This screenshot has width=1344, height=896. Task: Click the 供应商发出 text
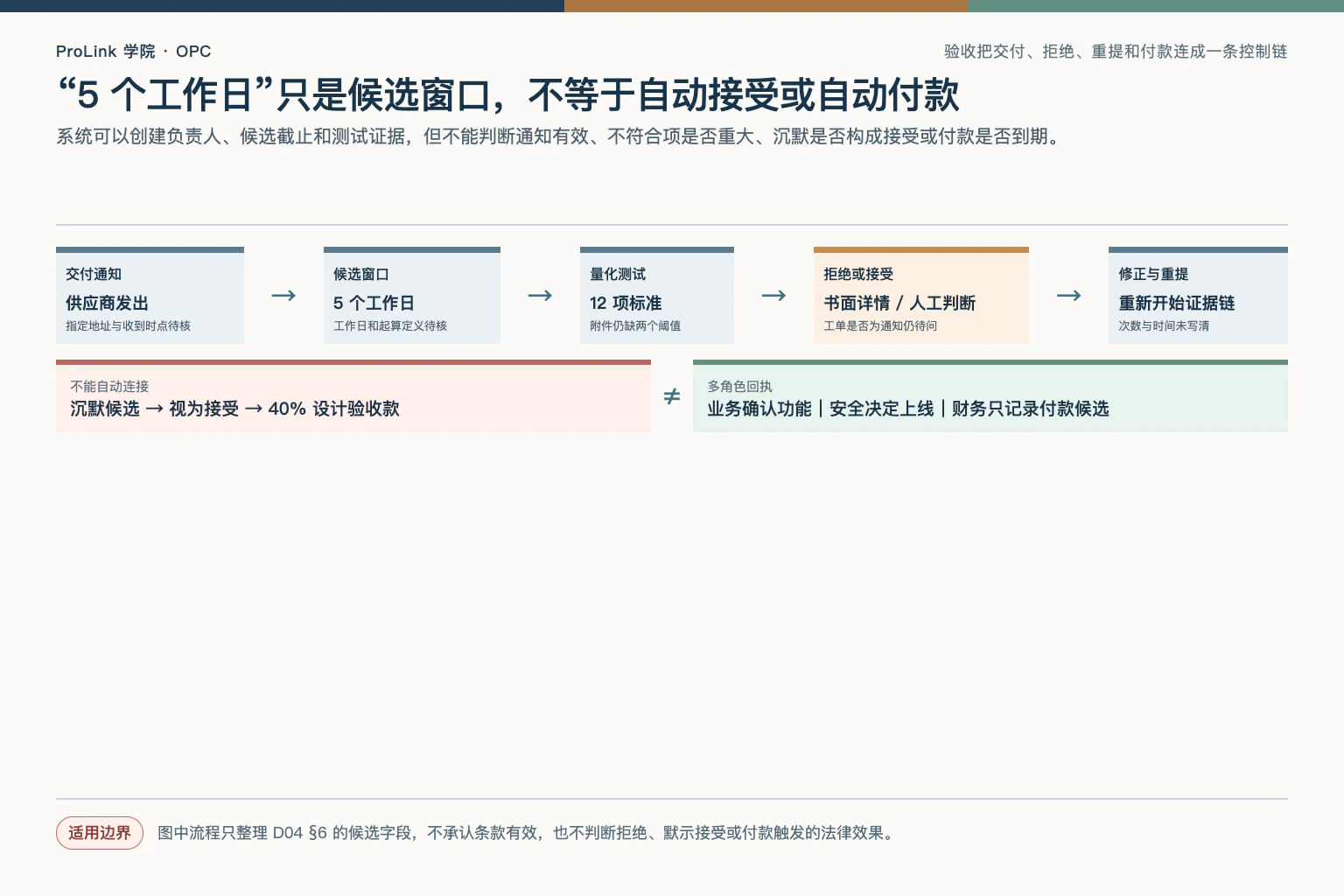pyautogui.click(x=107, y=303)
